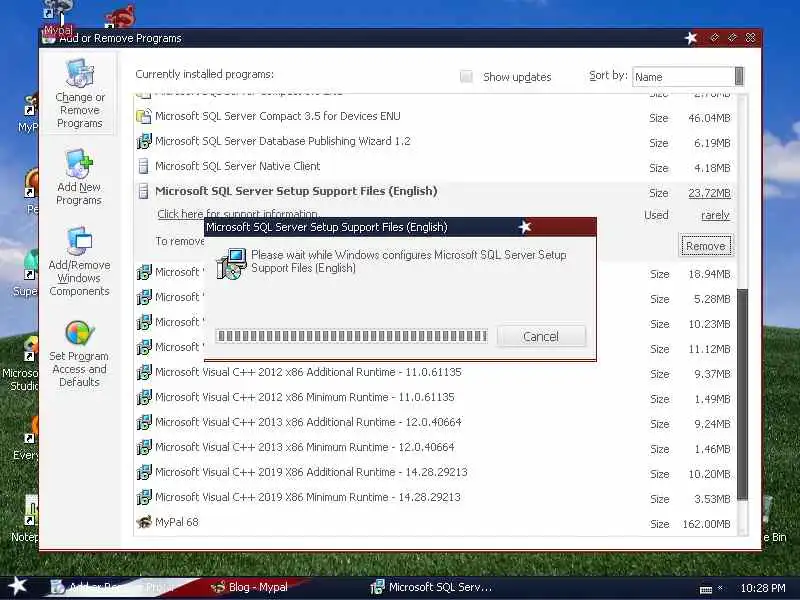Select Microsoft SQL Server Native Client row
800x600 pixels.
coord(435,166)
